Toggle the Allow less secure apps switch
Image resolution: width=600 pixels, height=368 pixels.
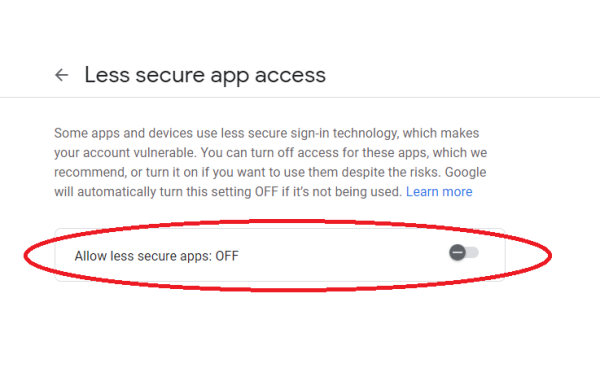pos(464,252)
